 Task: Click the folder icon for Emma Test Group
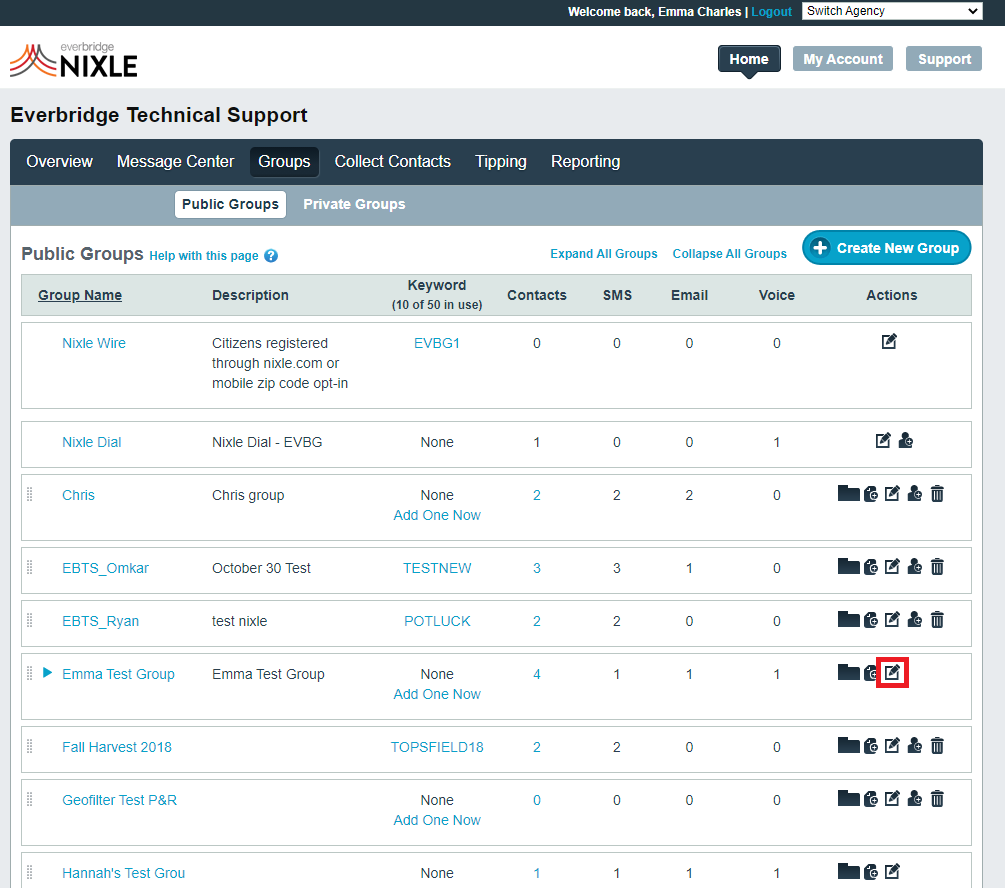[x=849, y=673]
